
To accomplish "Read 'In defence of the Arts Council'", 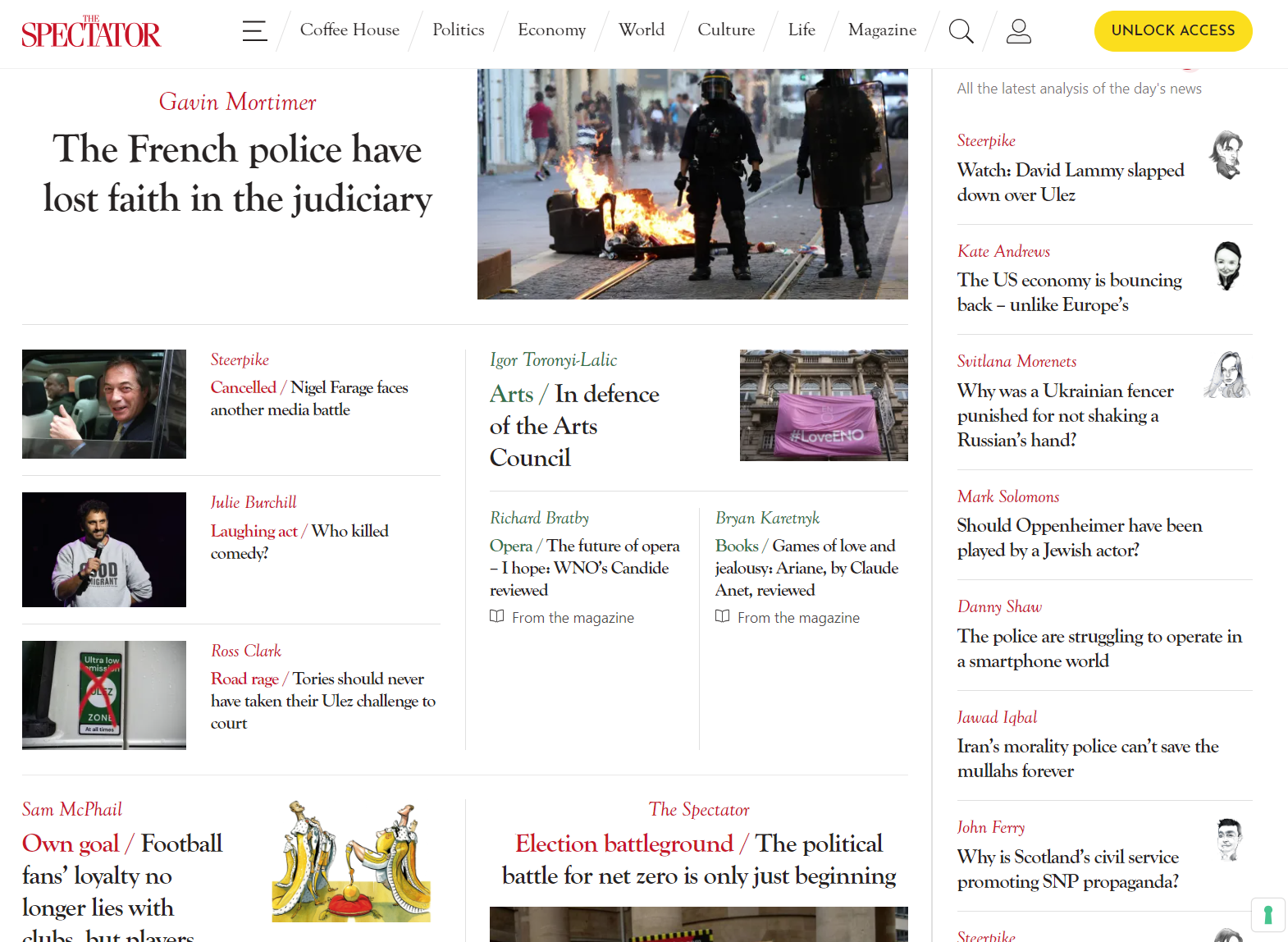I will (x=573, y=426).
